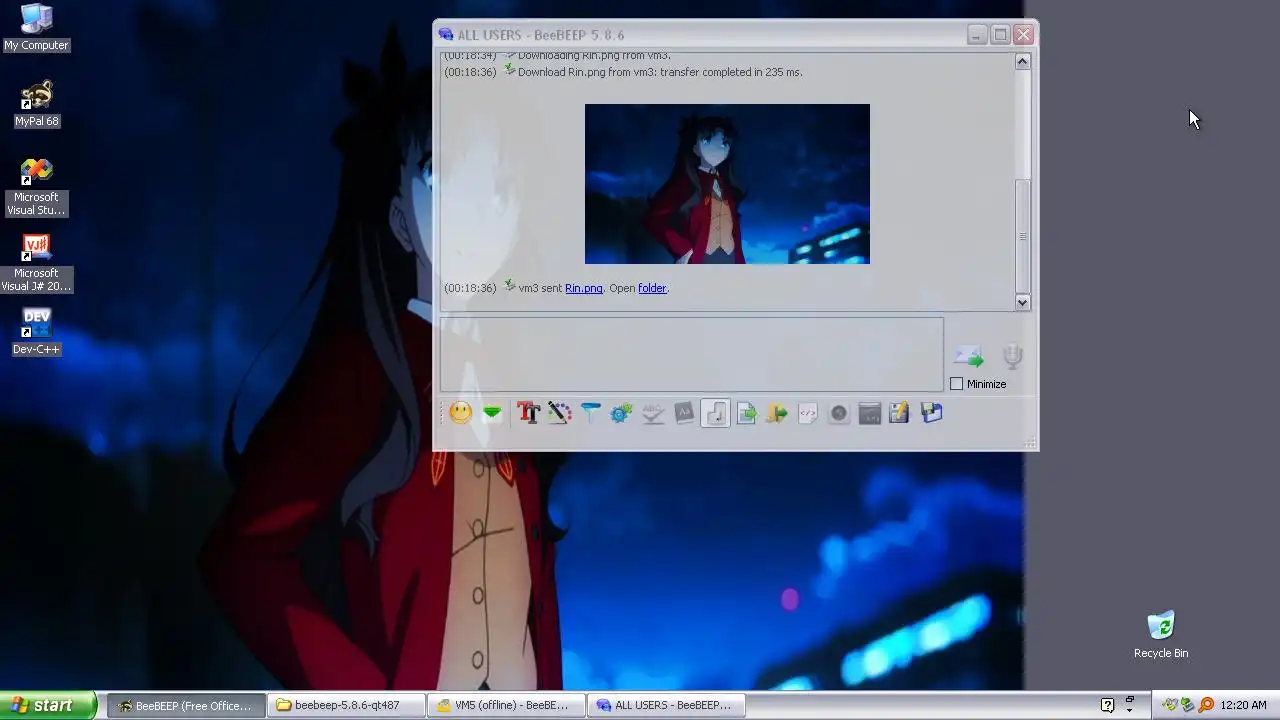
Task: Select the Microsoft Visual Studio shortcut
Action: click(36, 187)
